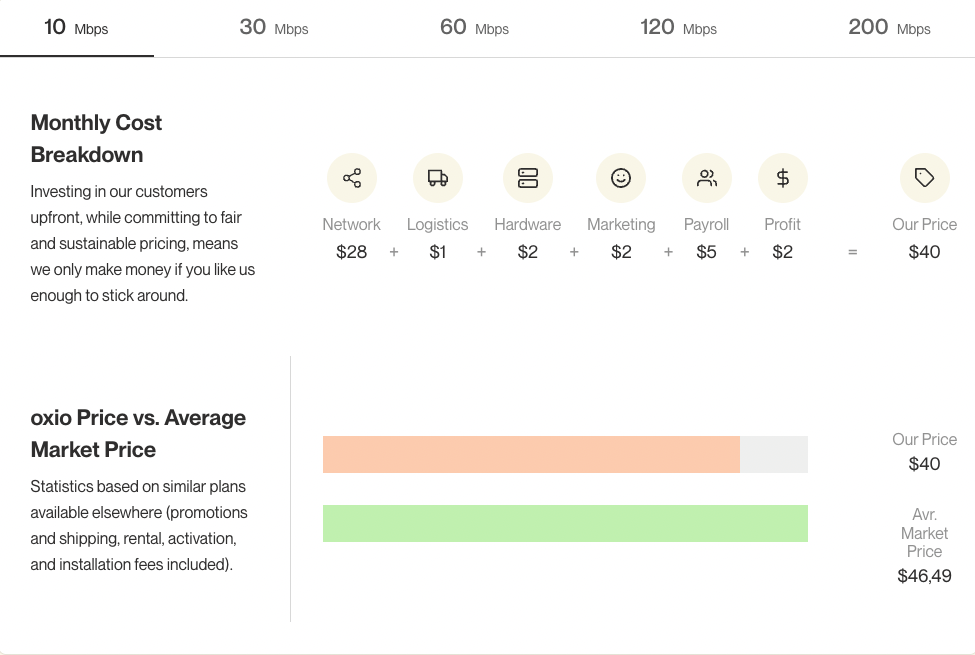Choose the 120 Mbps speed tab
975x655 pixels.
click(678, 27)
